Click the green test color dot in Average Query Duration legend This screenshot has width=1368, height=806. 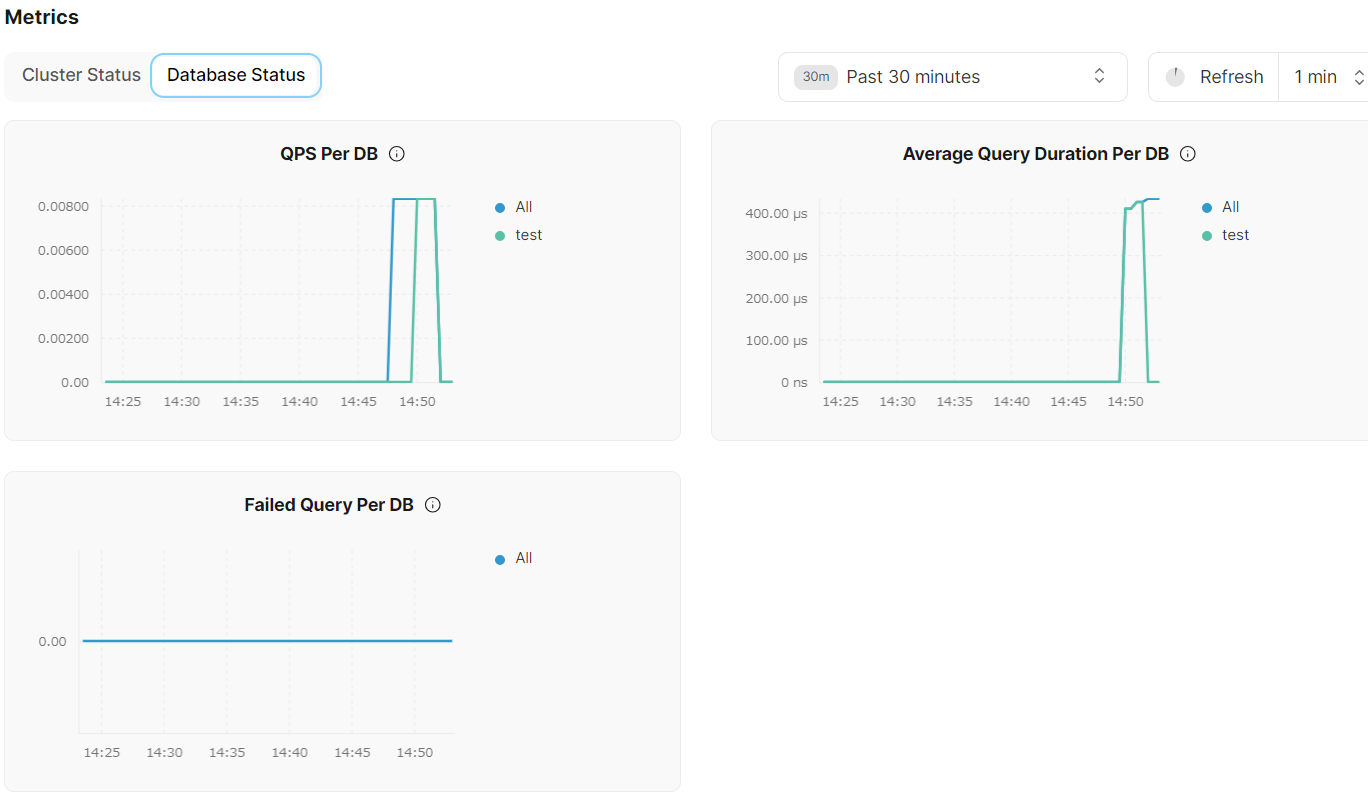tap(1207, 236)
